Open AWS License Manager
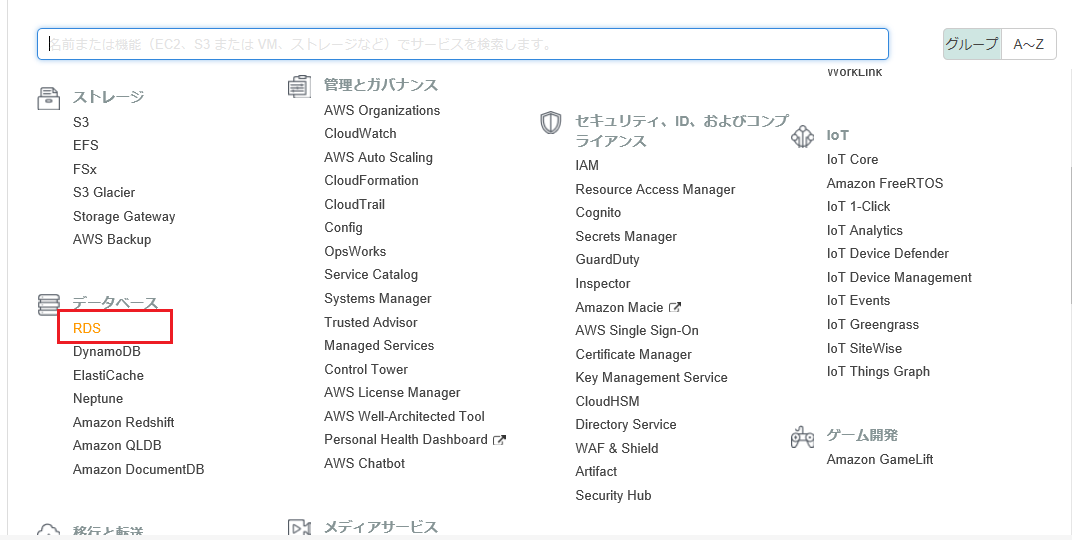The width and height of the screenshot is (1072, 540). pyautogui.click(x=392, y=393)
